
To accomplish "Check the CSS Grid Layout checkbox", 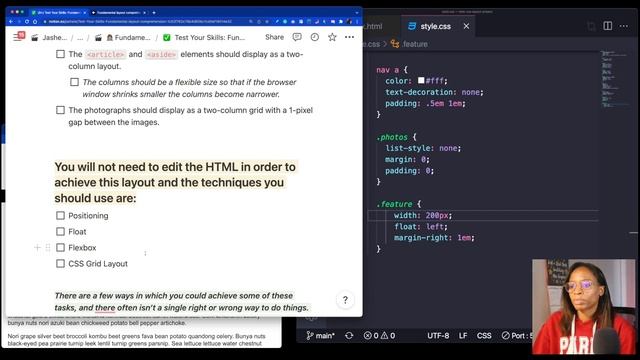I will coord(60,264).
